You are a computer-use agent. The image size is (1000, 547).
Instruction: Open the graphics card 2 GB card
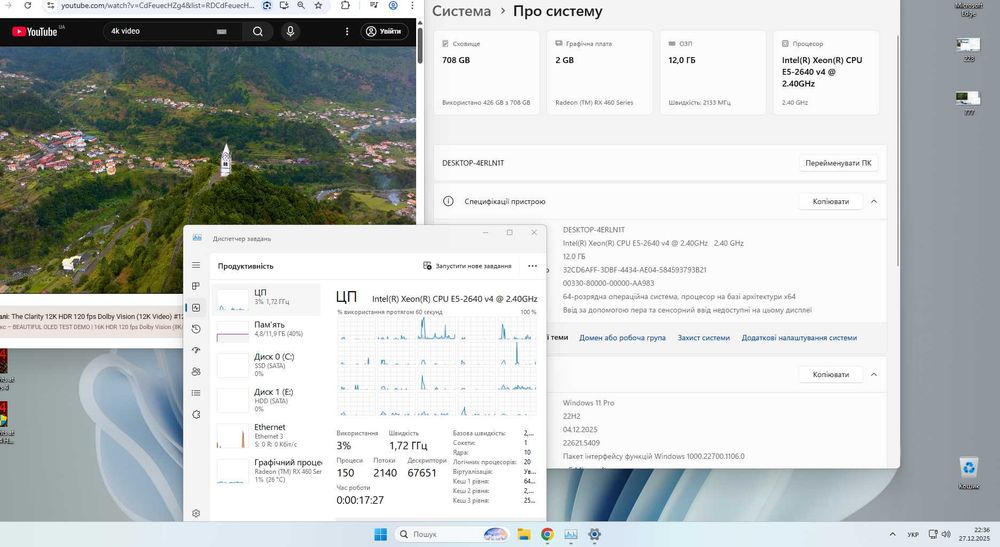point(599,73)
